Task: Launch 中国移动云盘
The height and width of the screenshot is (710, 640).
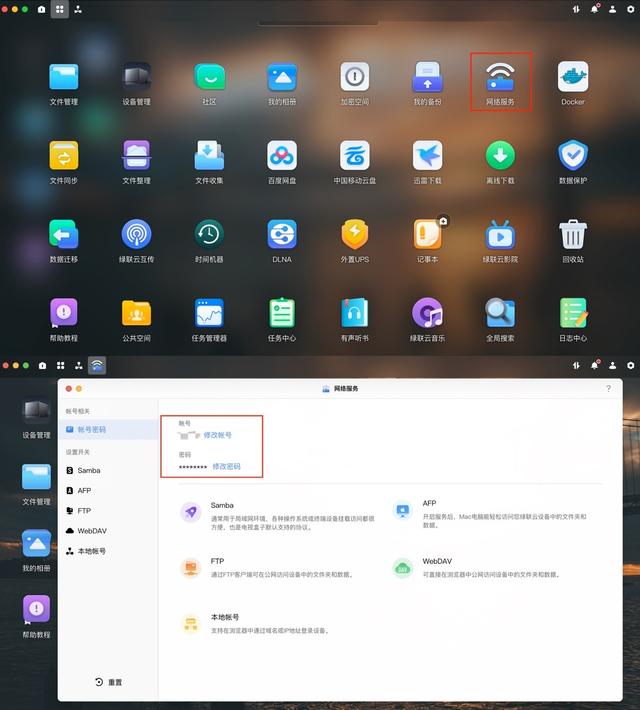Action: click(355, 161)
